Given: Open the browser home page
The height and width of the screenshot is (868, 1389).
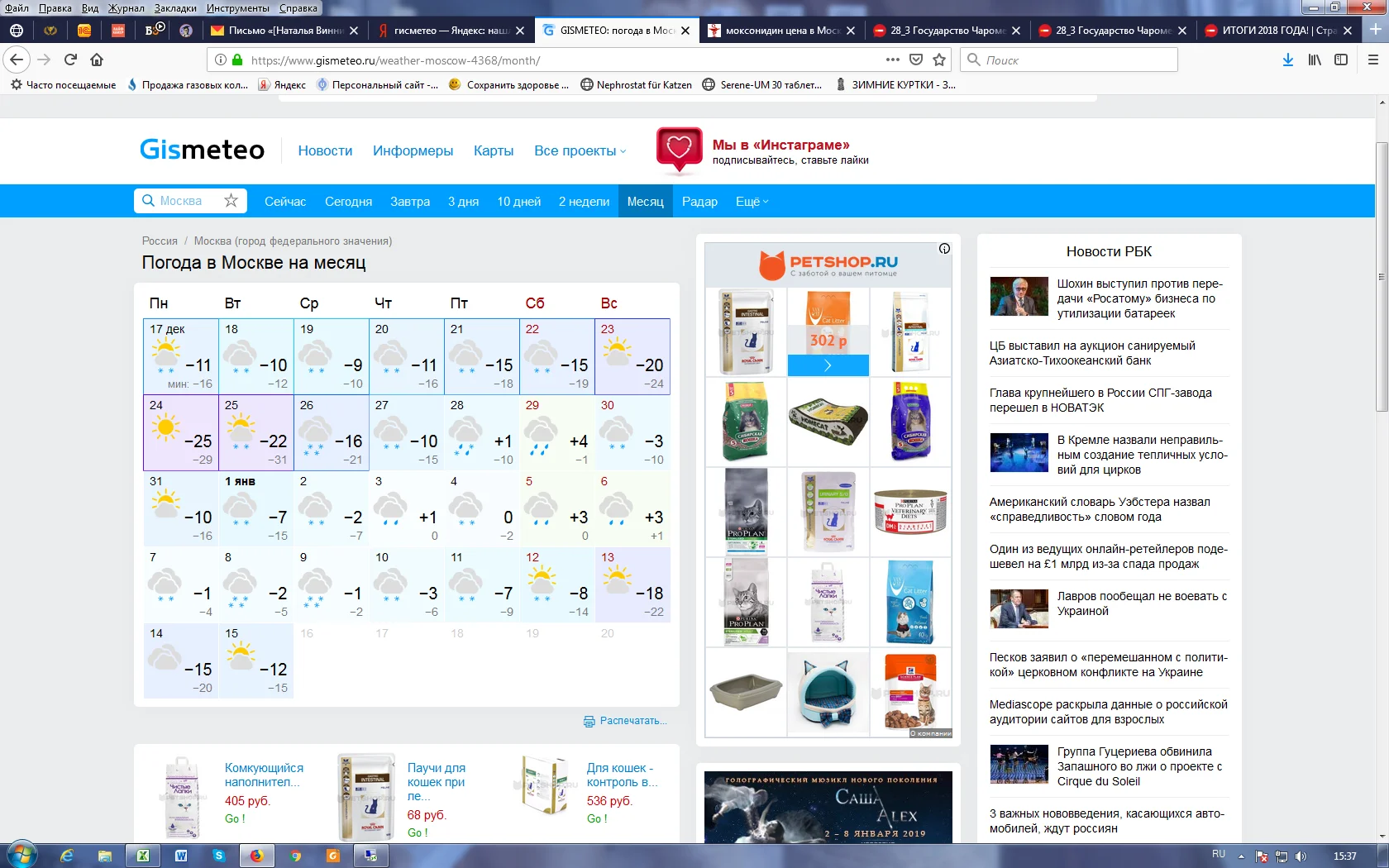Looking at the screenshot, I should [x=97, y=60].
